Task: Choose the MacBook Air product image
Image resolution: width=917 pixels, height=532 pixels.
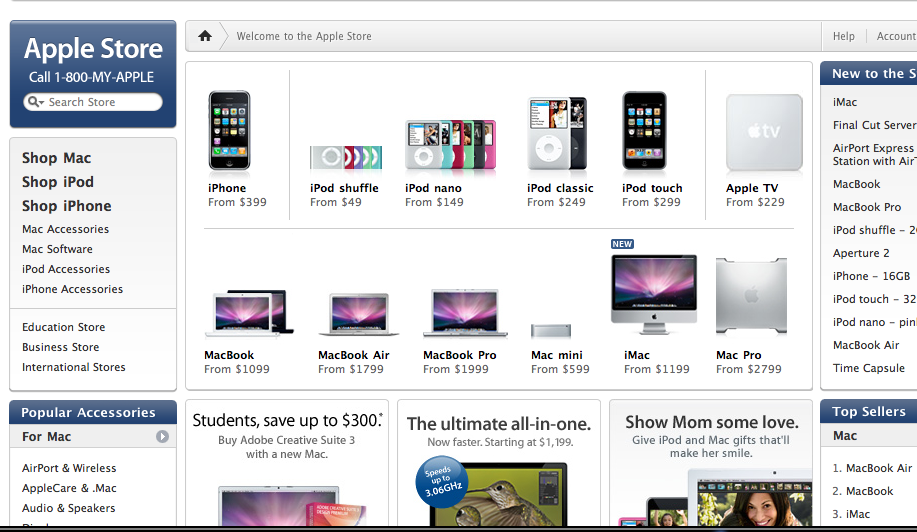Action: click(358, 315)
